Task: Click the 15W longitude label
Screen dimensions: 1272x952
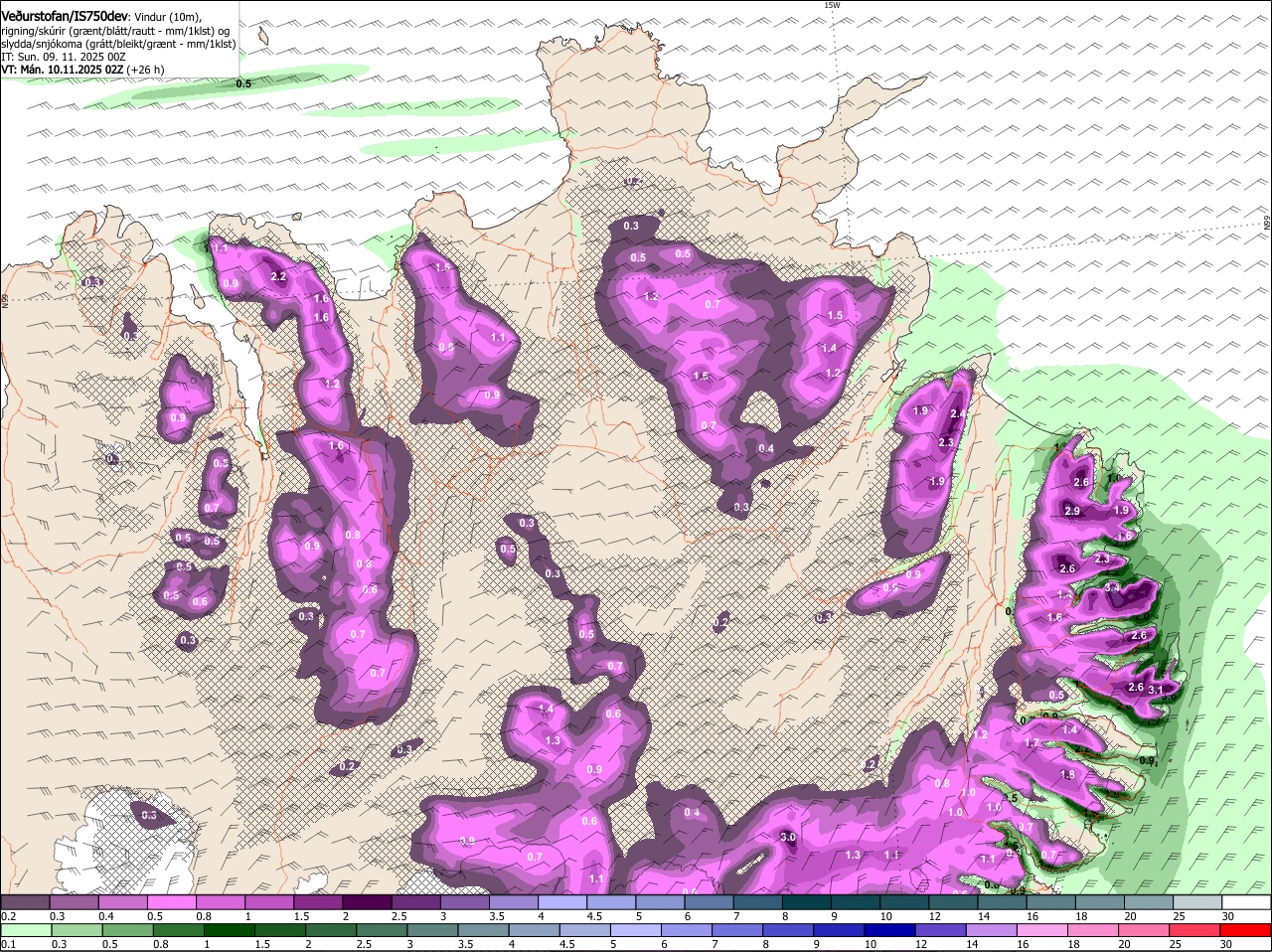Action: coord(832,5)
